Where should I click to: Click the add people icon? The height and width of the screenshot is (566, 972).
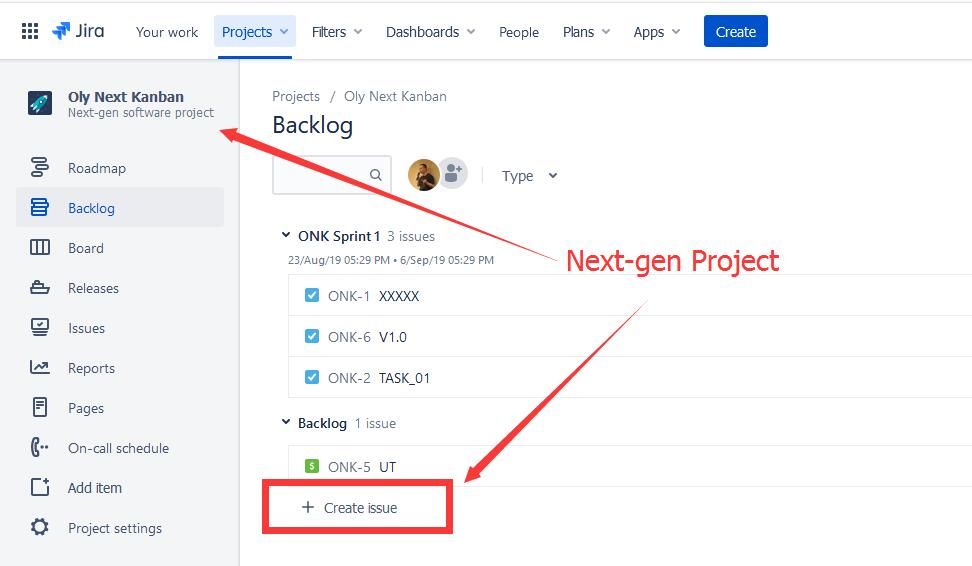pos(454,173)
